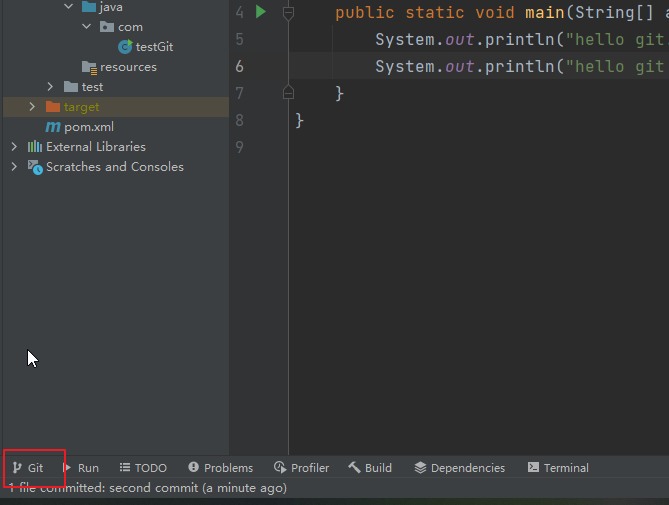The image size is (669, 505).
Task: Expand the test folder chevron
Action: [50, 87]
